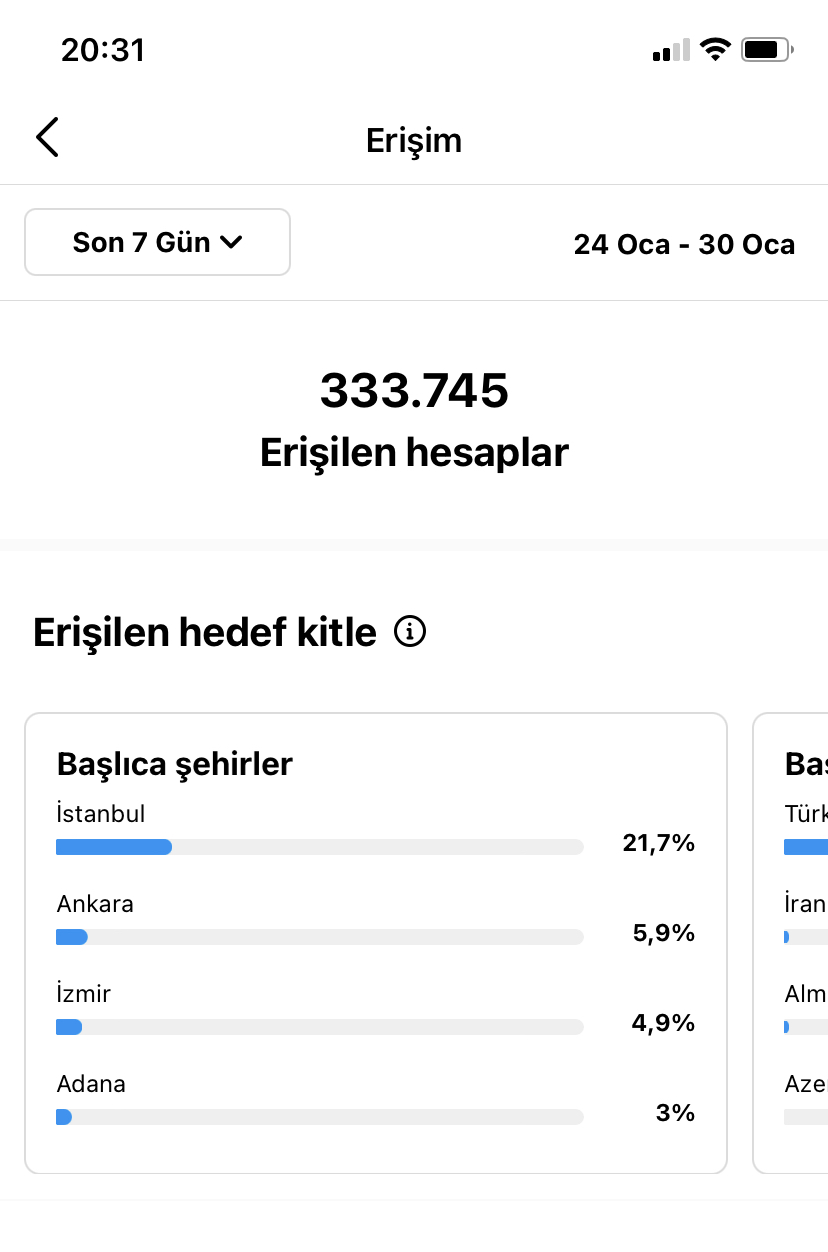Tap the back arrow icon
The image size is (828, 1252).
point(47,138)
